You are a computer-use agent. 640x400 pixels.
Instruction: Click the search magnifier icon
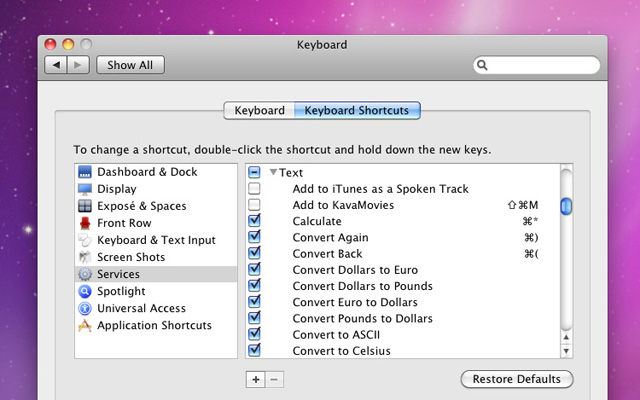pos(482,65)
